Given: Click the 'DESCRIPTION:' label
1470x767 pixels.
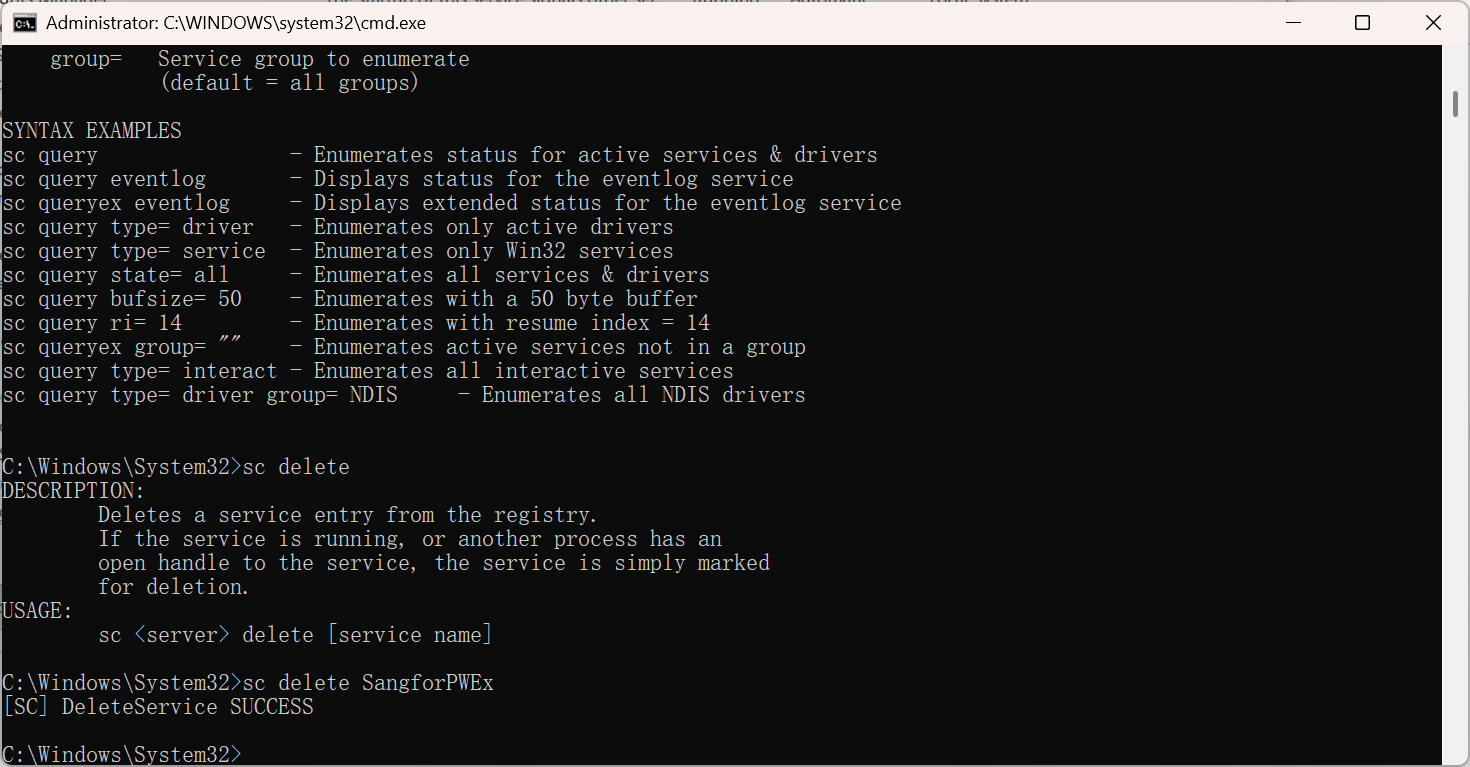Looking at the screenshot, I should (x=74, y=491).
